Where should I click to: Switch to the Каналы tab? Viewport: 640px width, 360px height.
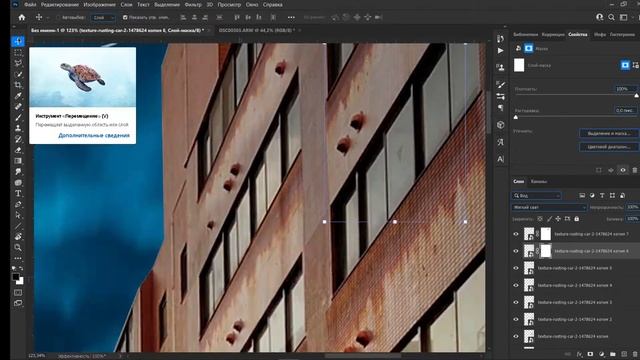(539, 181)
